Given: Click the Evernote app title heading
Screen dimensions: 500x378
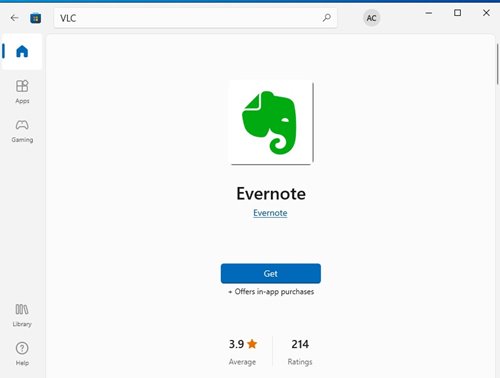Looking at the screenshot, I should coord(271,194).
